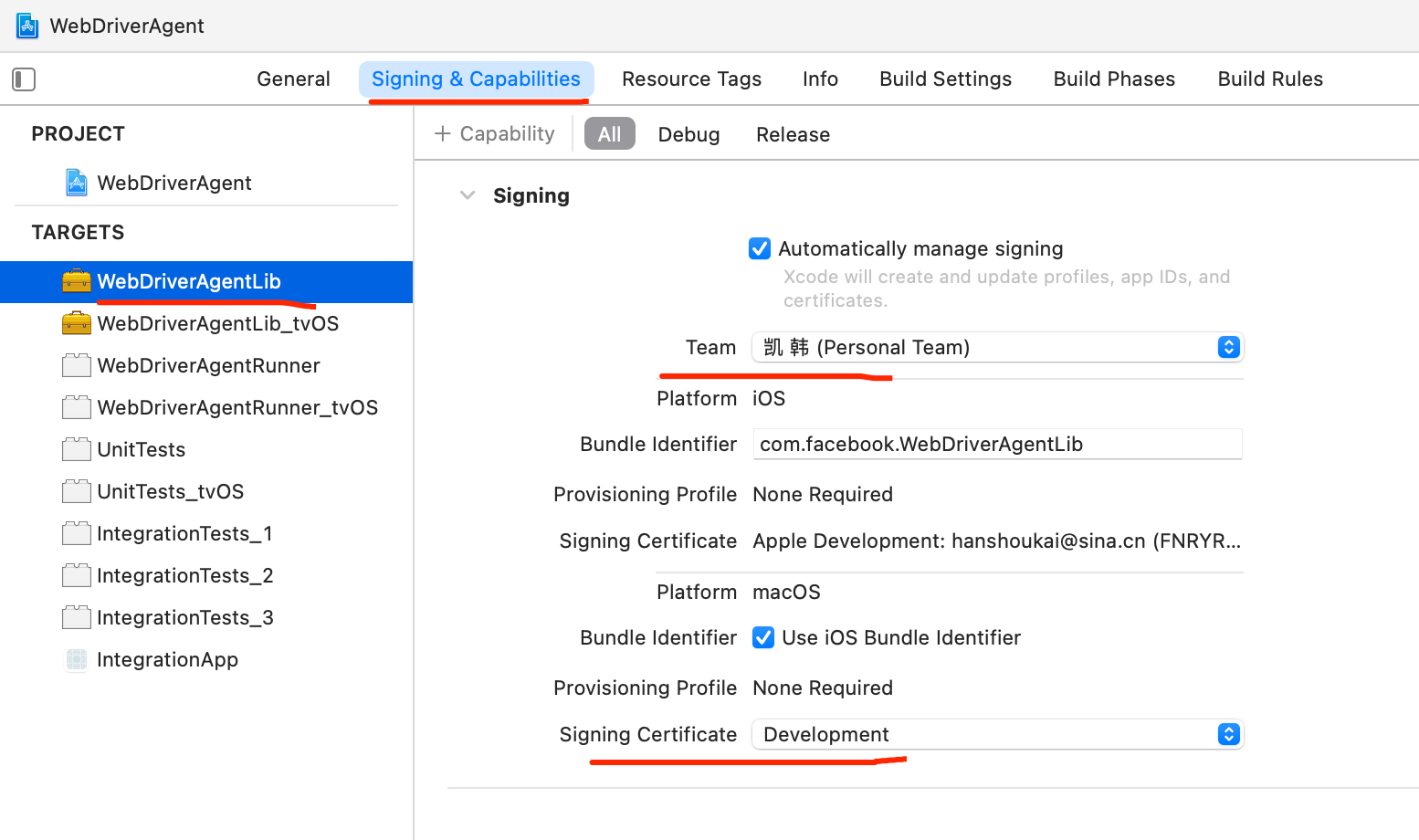
Task: Open the macOS Signing Certificate dropdown
Action: coord(998,734)
